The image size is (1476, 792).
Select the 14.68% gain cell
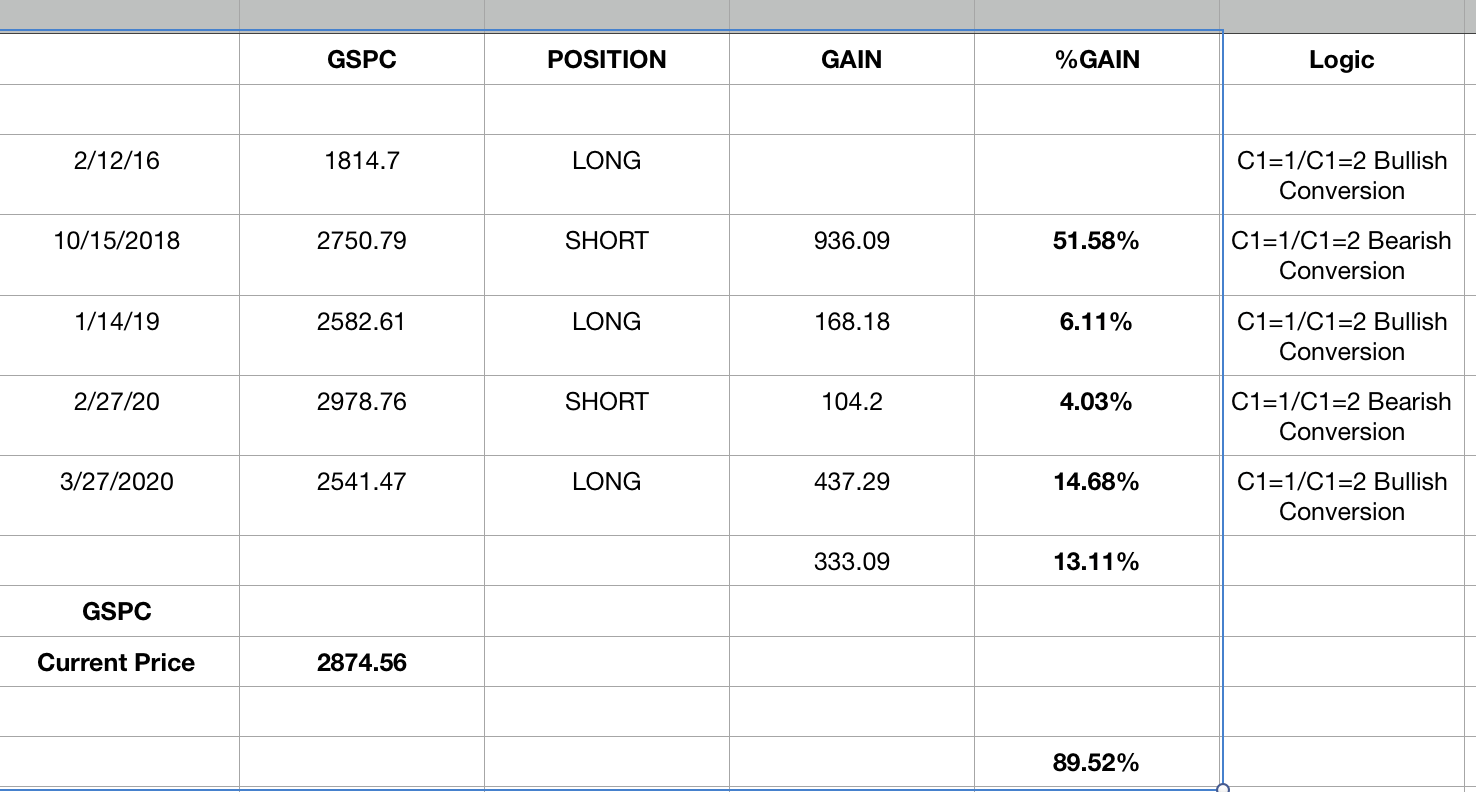(x=1096, y=482)
